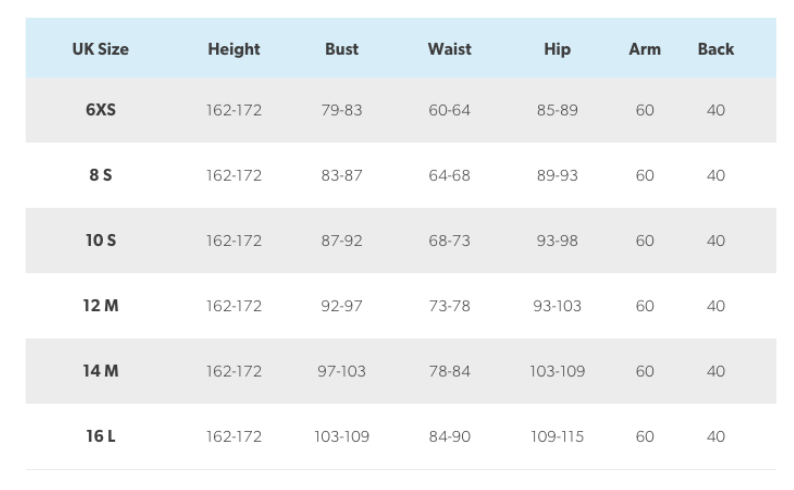Click the Back column header
794x490 pixels.
pyautogui.click(x=716, y=49)
